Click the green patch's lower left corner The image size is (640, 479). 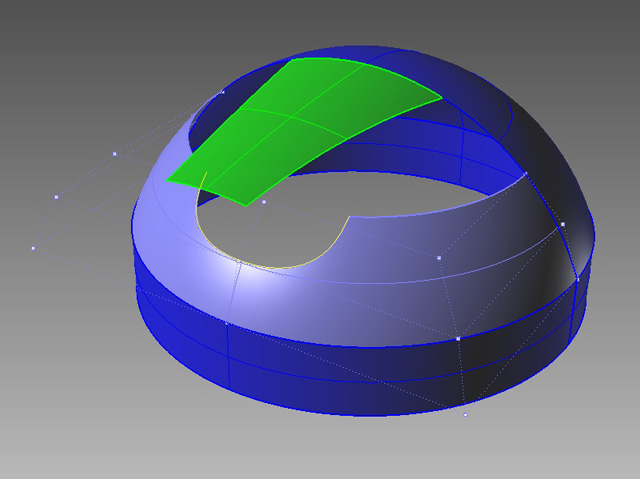click(168, 182)
